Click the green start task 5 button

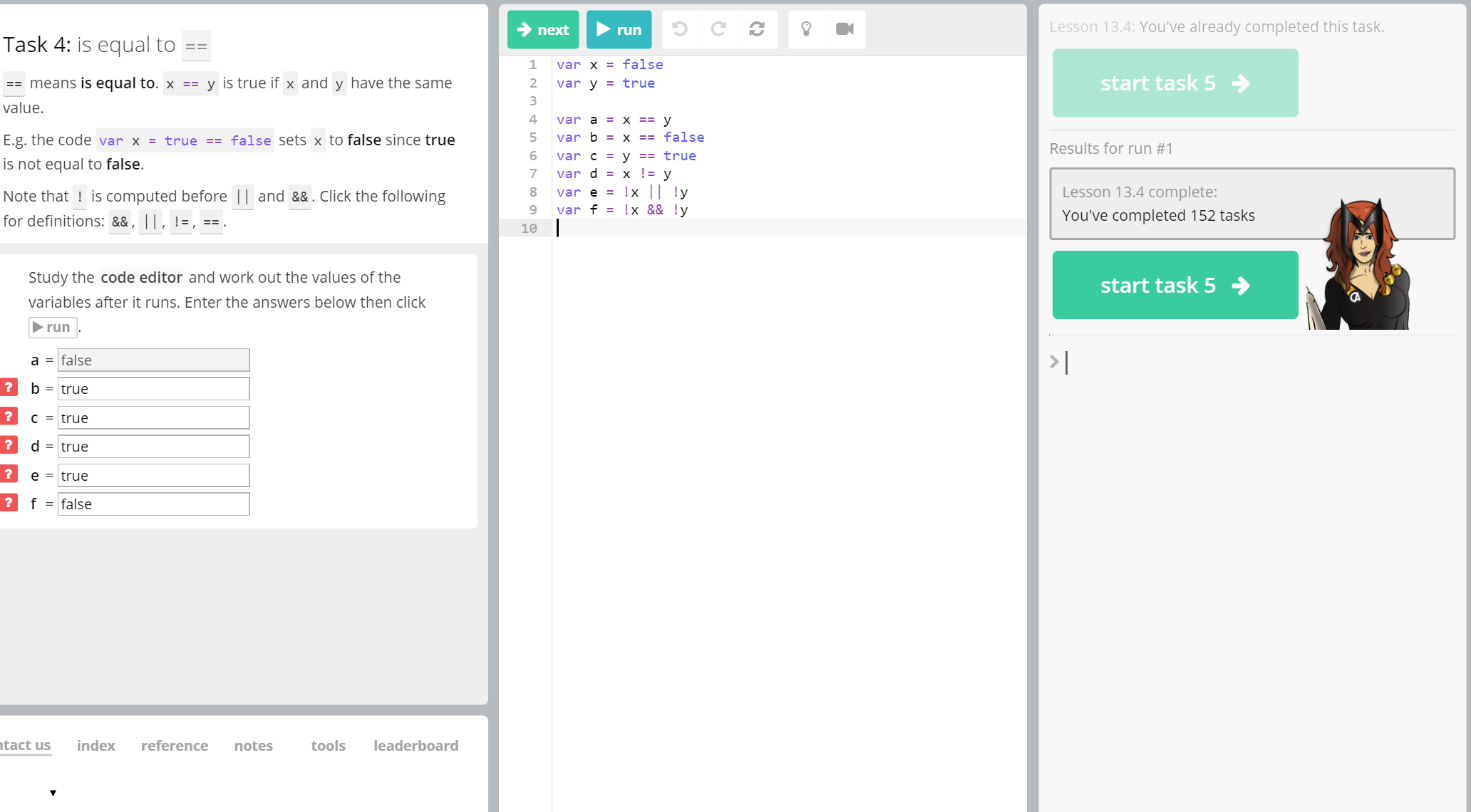(x=1175, y=285)
